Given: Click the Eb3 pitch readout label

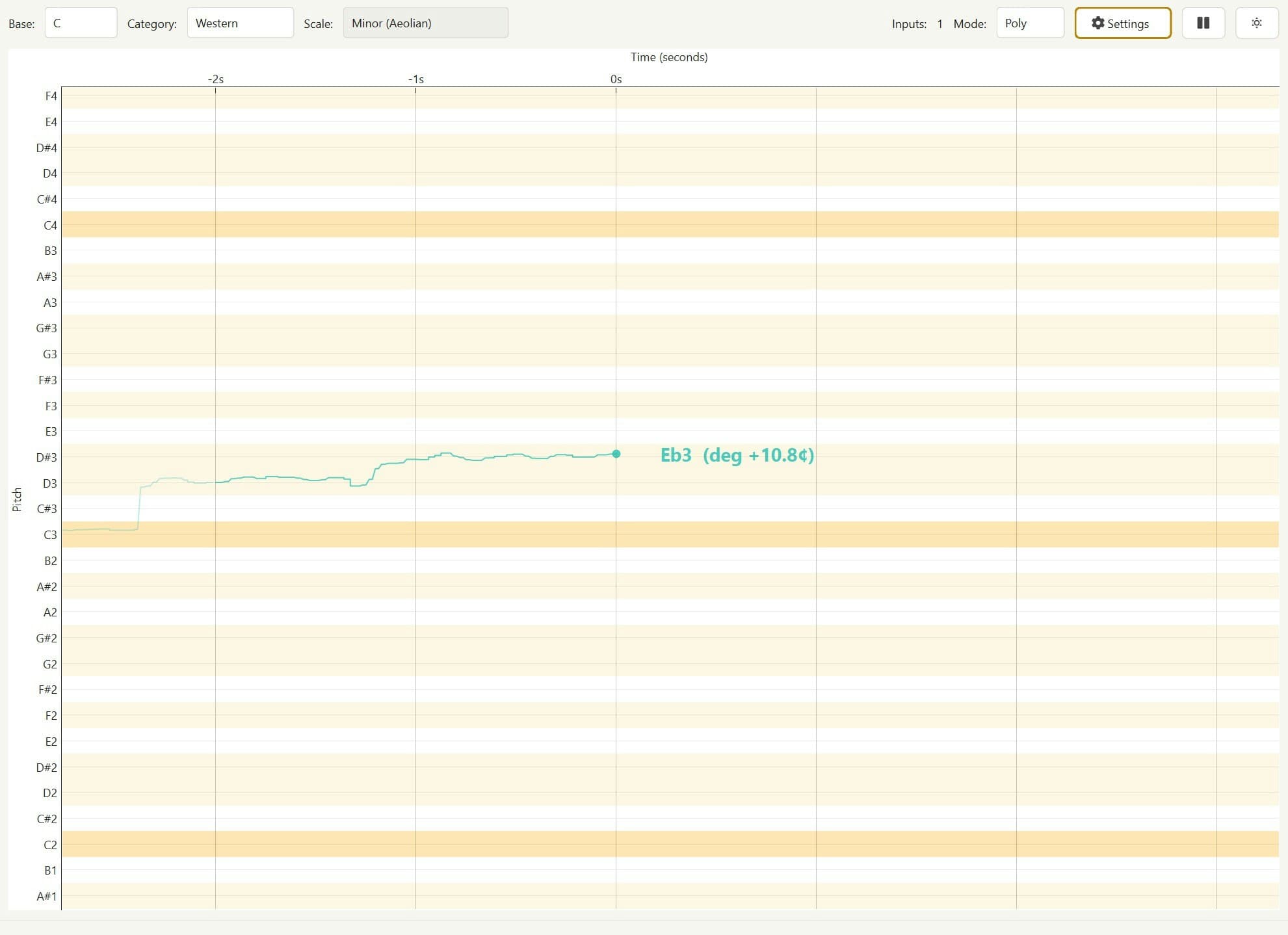Looking at the screenshot, I should [737, 456].
